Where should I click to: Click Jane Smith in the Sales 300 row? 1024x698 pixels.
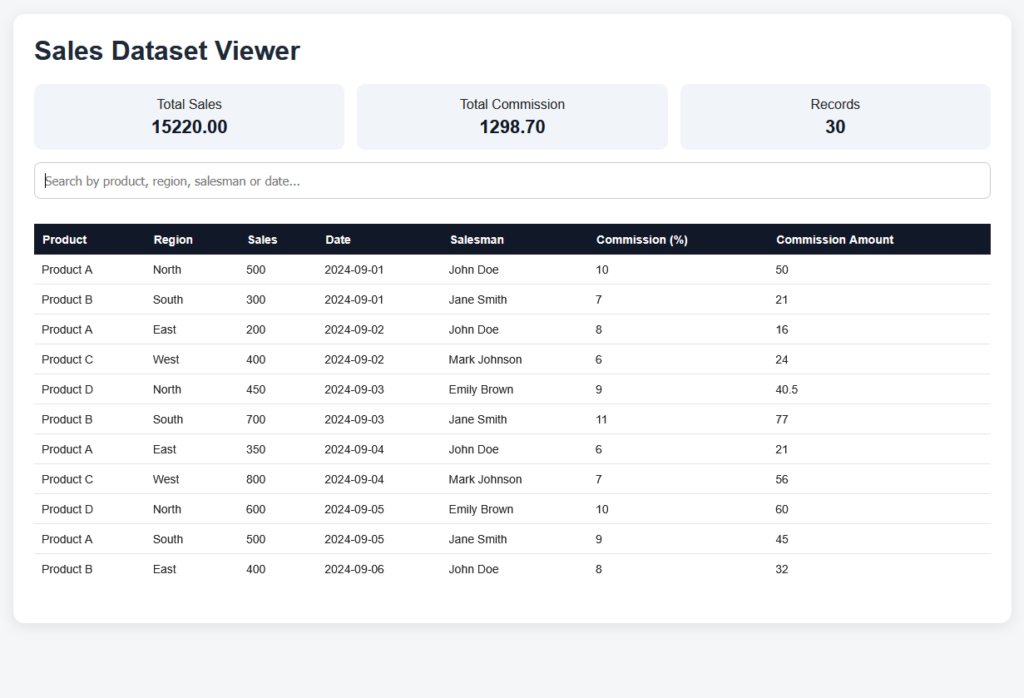(477, 300)
